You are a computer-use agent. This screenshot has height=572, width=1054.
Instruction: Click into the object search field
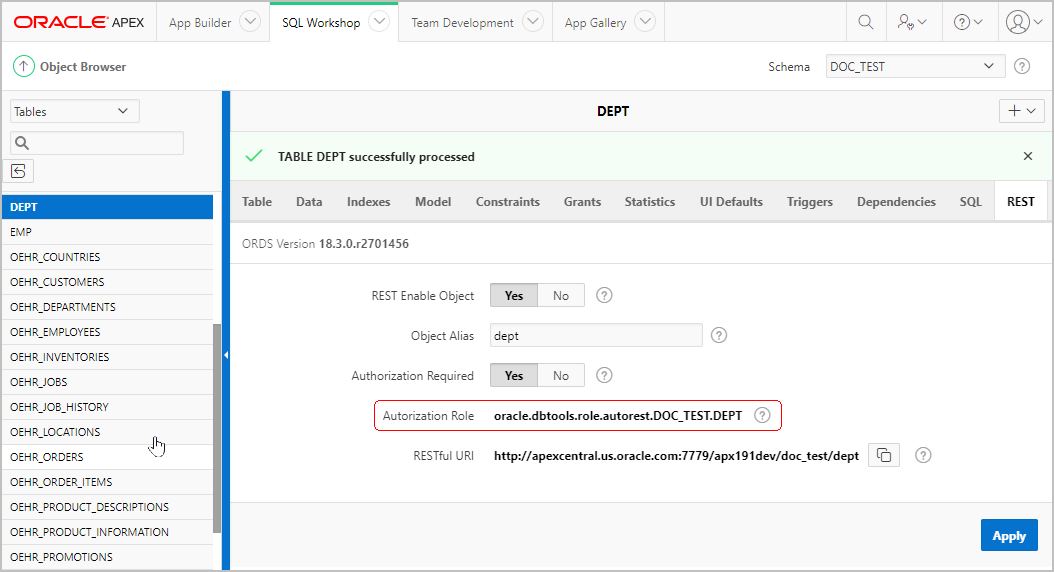coord(97,142)
